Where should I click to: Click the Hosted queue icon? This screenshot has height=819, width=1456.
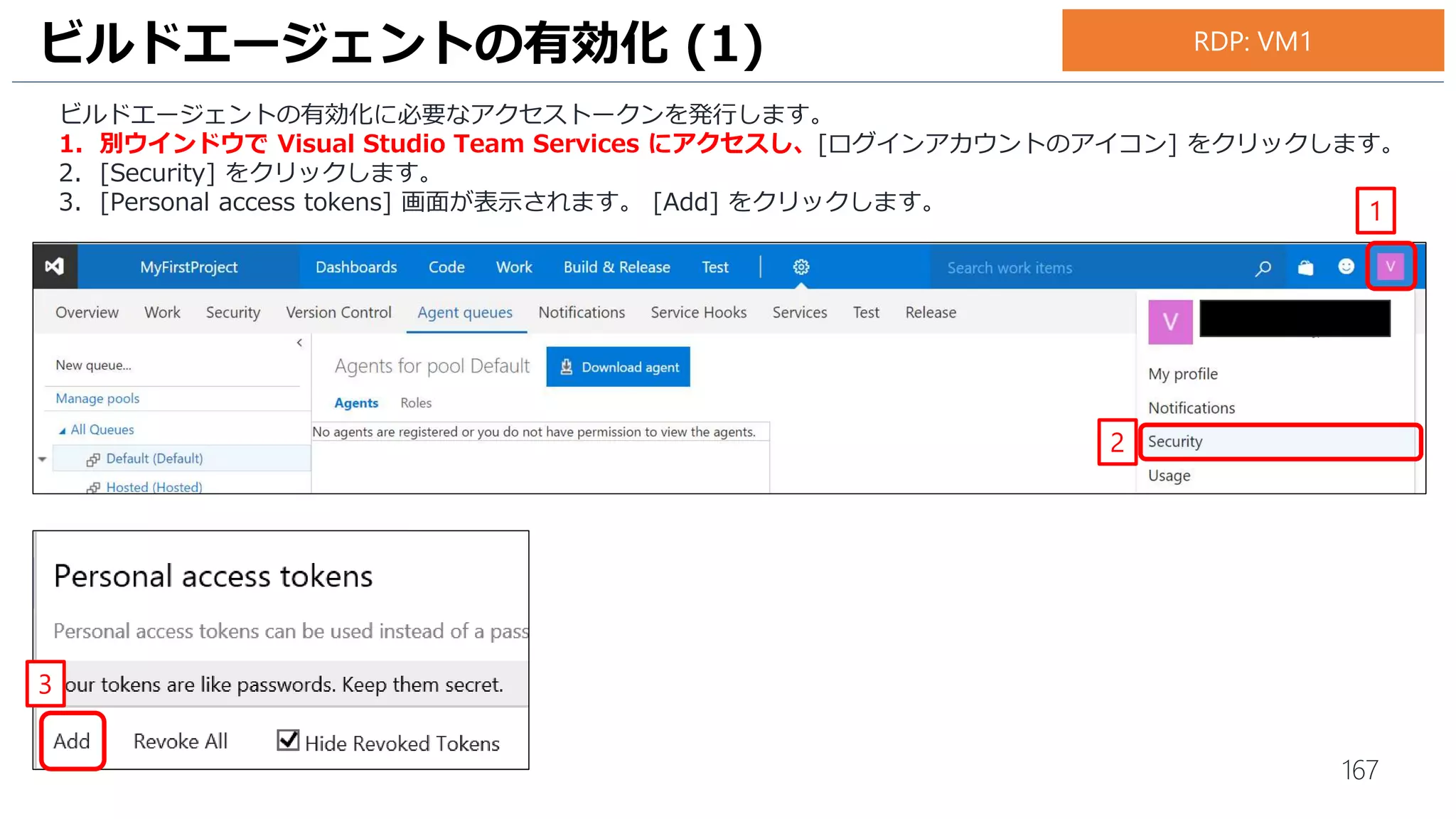(x=93, y=488)
